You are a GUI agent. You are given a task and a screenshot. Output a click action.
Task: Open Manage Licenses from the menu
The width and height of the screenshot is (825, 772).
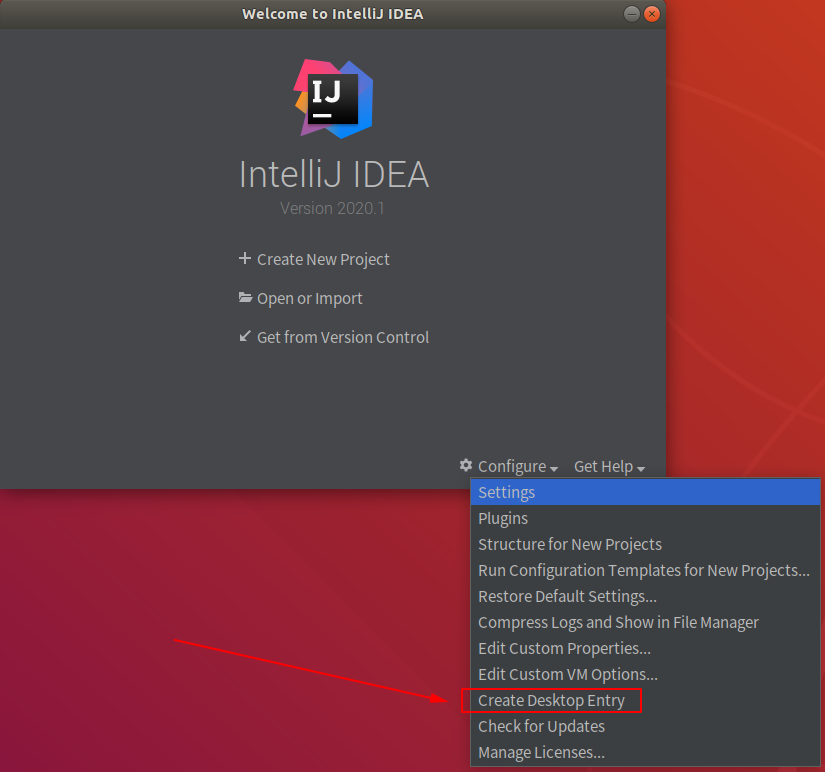(x=541, y=752)
